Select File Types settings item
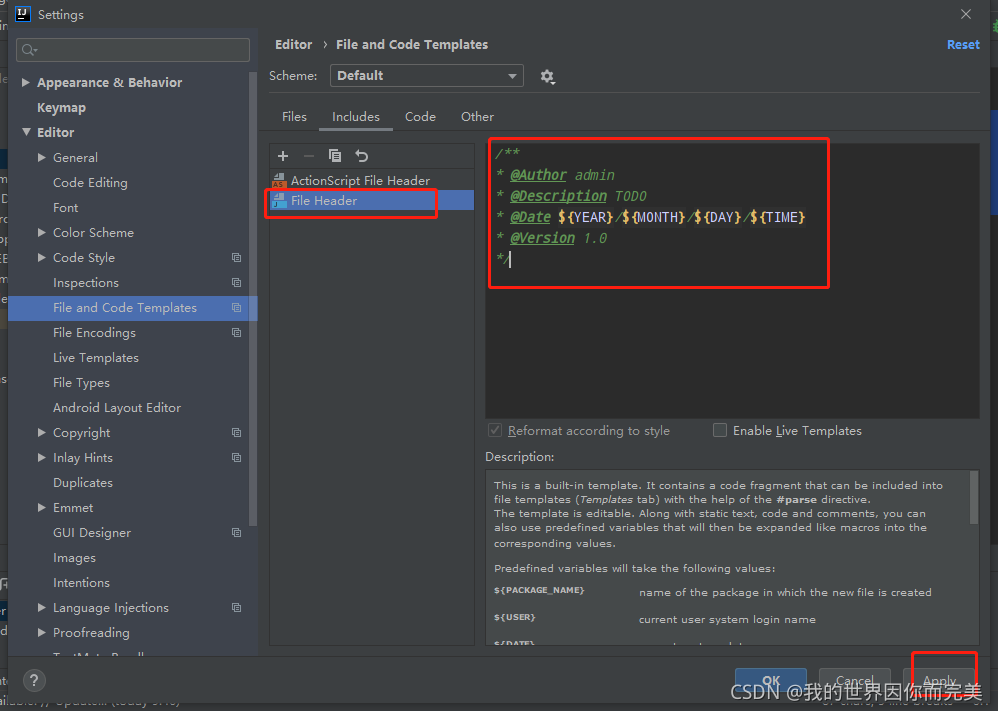 tap(81, 383)
